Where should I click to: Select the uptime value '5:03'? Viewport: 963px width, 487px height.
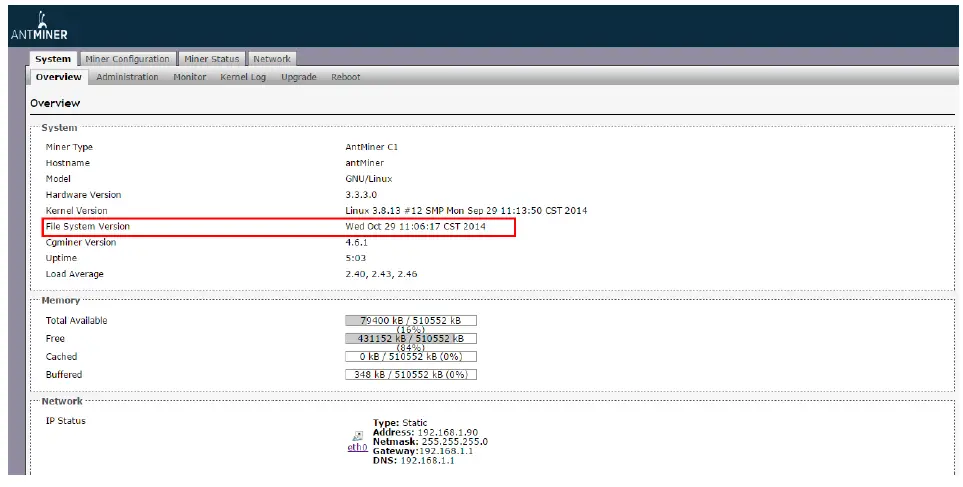coord(356,258)
